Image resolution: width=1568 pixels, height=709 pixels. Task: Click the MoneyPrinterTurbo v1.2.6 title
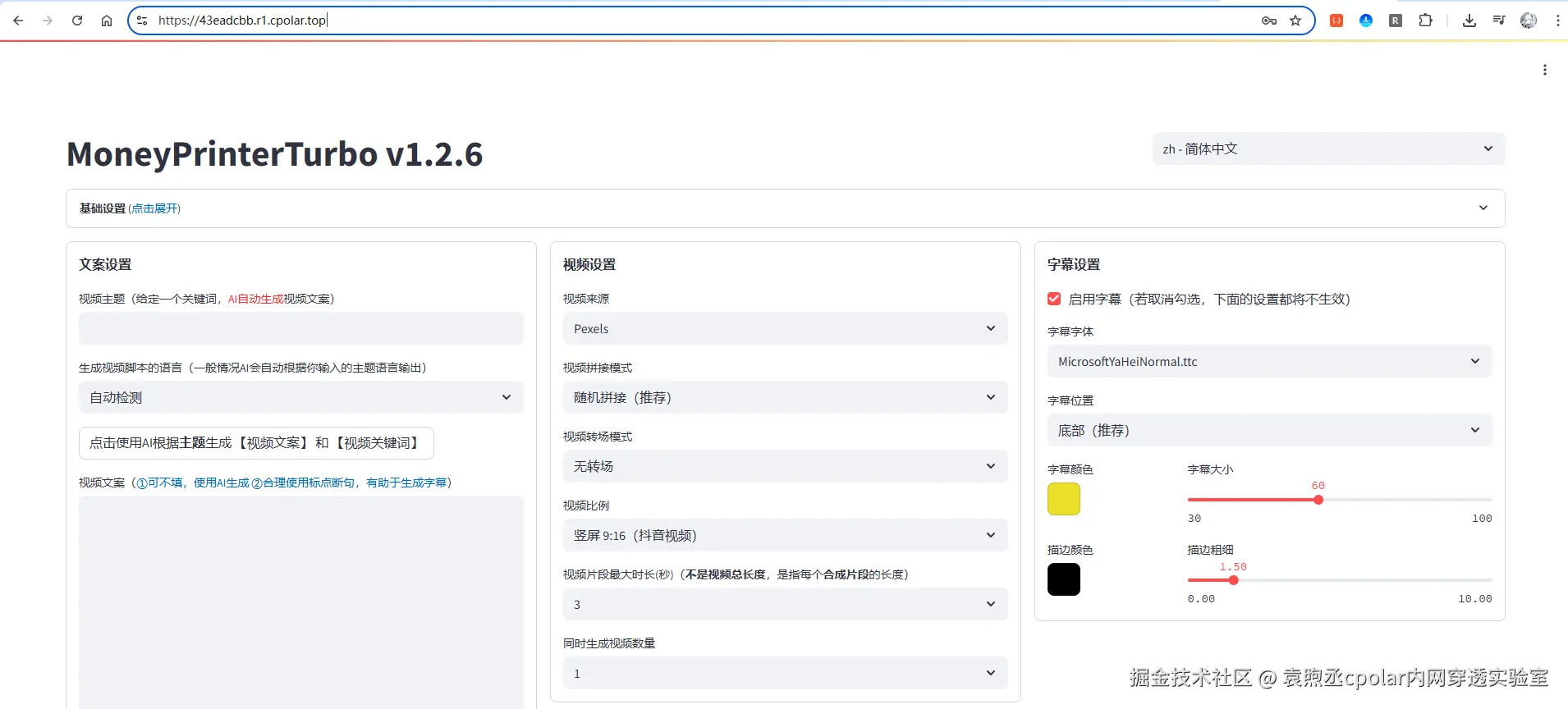pyautogui.click(x=275, y=154)
